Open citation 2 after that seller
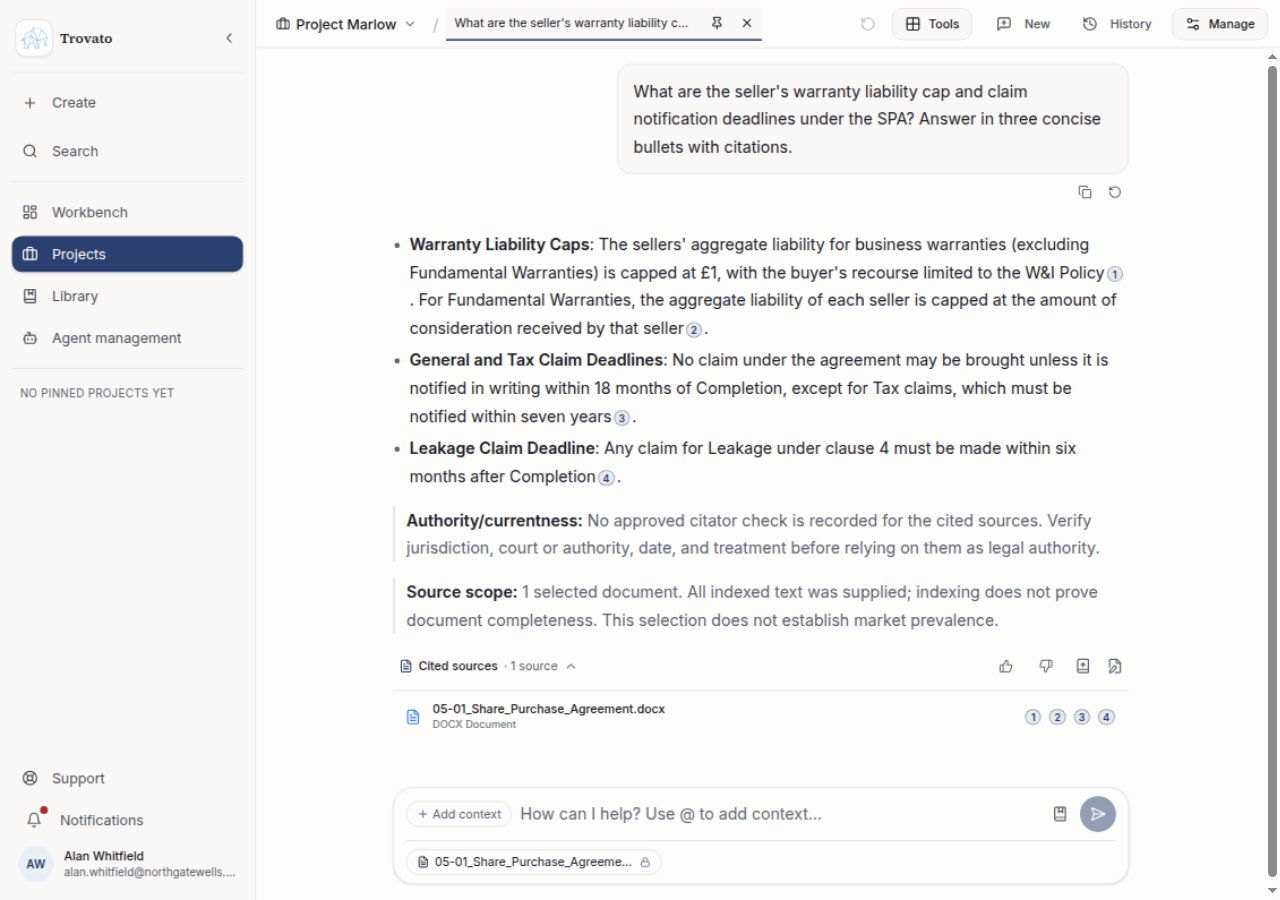The width and height of the screenshot is (1280, 900). tap(694, 329)
